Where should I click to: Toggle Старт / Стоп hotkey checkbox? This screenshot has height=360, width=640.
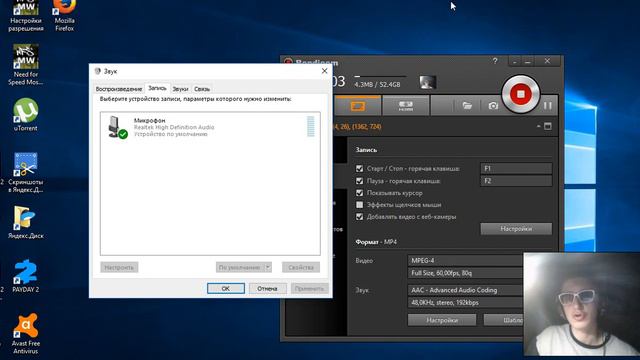coord(360,168)
